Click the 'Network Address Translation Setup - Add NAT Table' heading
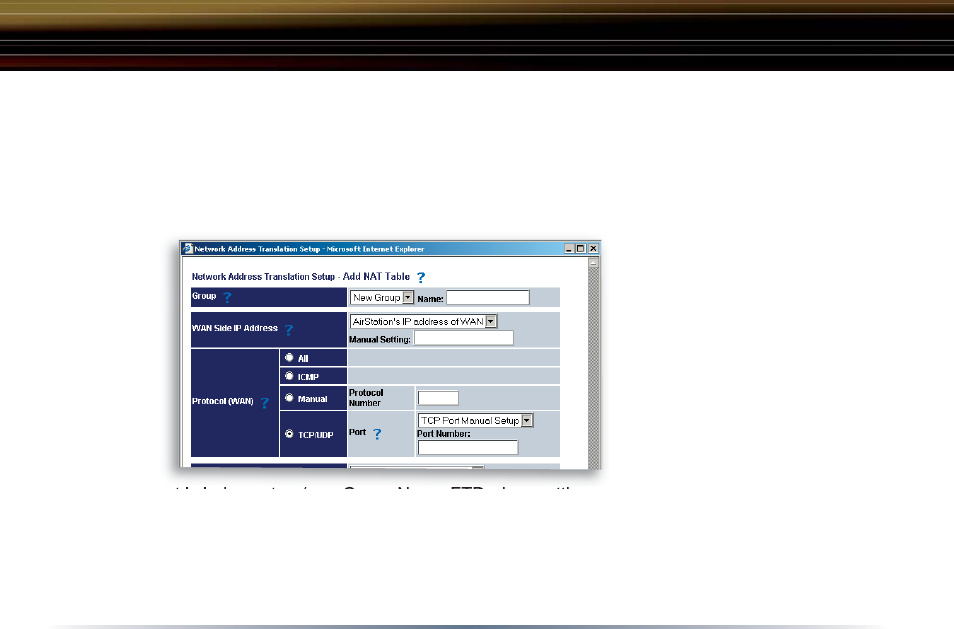This screenshot has width=954, height=629. coord(301,277)
